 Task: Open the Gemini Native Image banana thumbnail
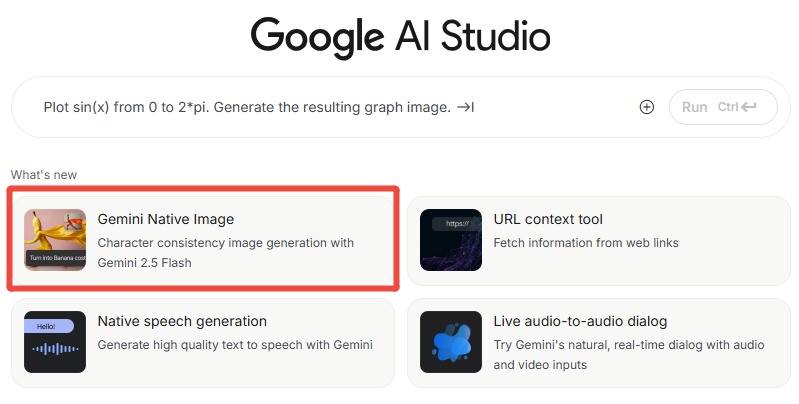[x=54, y=240]
